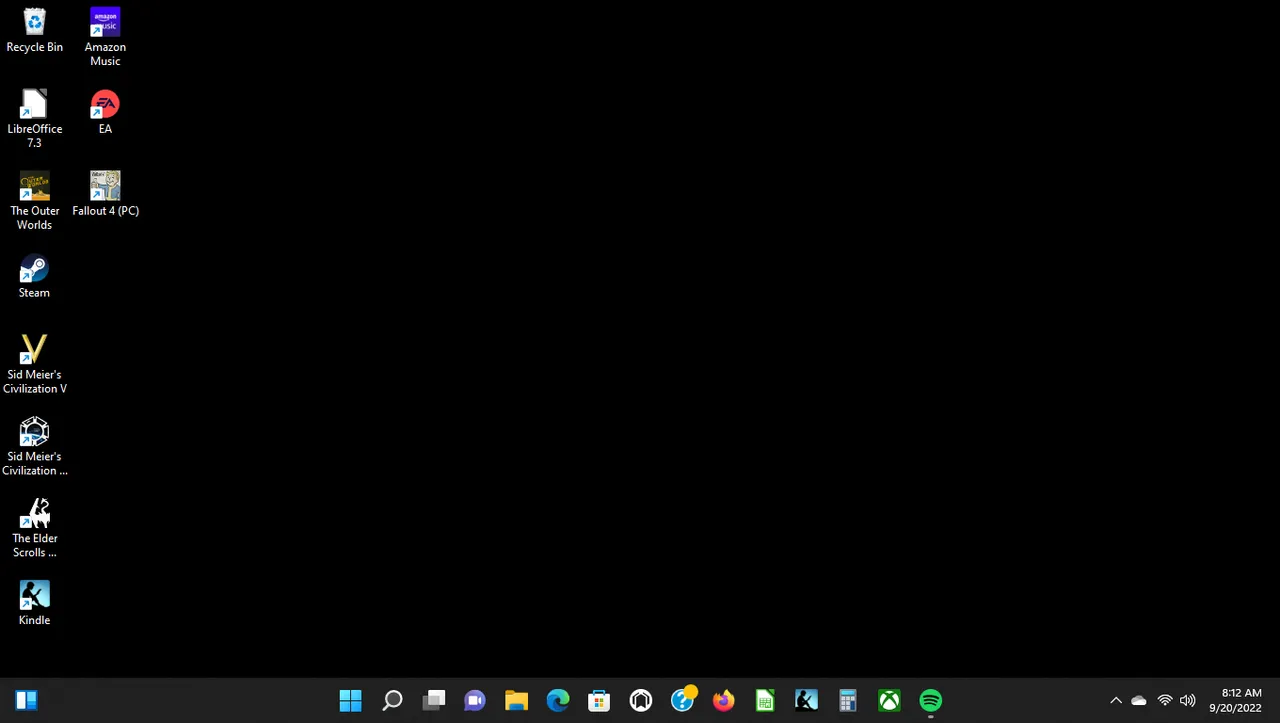Open Microsoft Store from the taskbar
This screenshot has height=723, width=1280.
pos(599,701)
